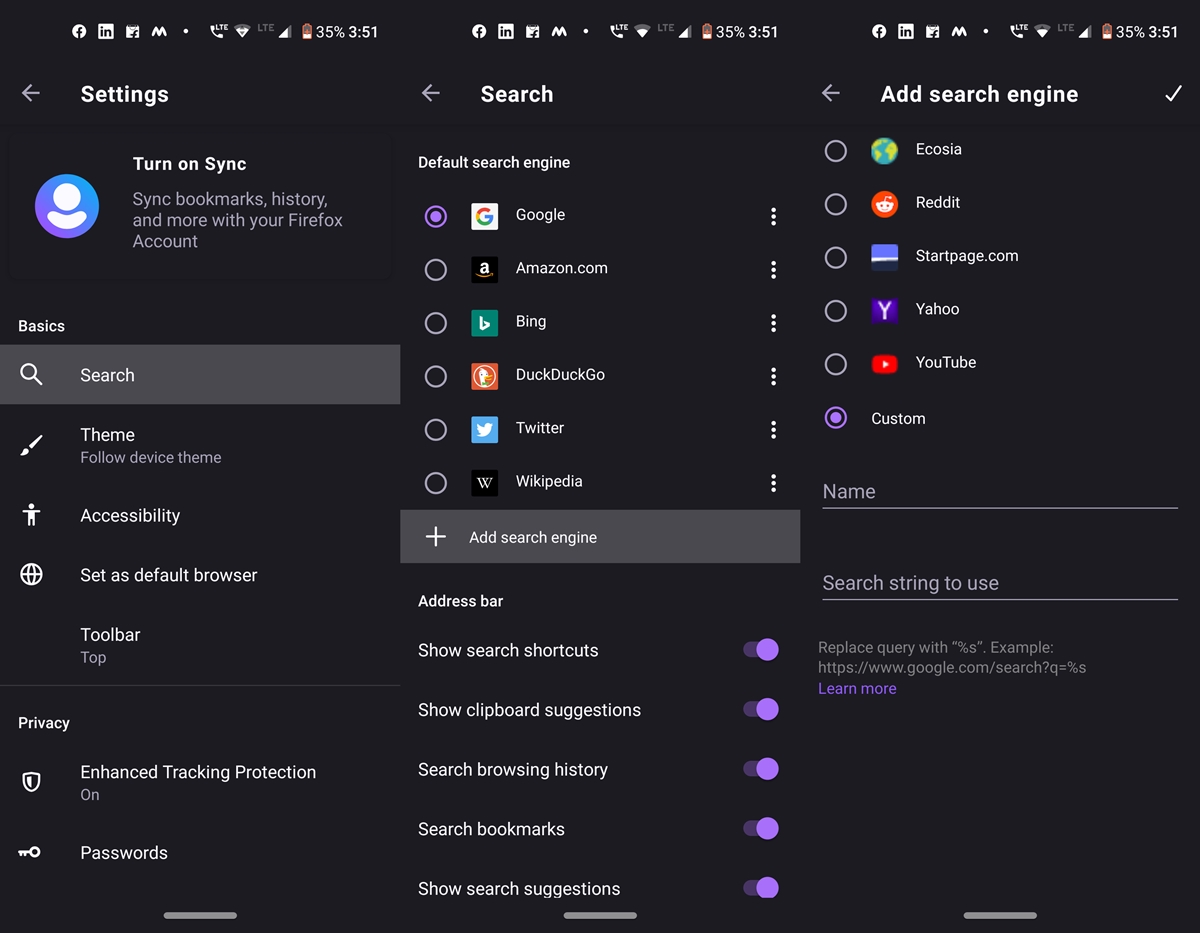Turn off Show search suggestions switch
Screen dimensions: 1200x933
pos(761,887)
